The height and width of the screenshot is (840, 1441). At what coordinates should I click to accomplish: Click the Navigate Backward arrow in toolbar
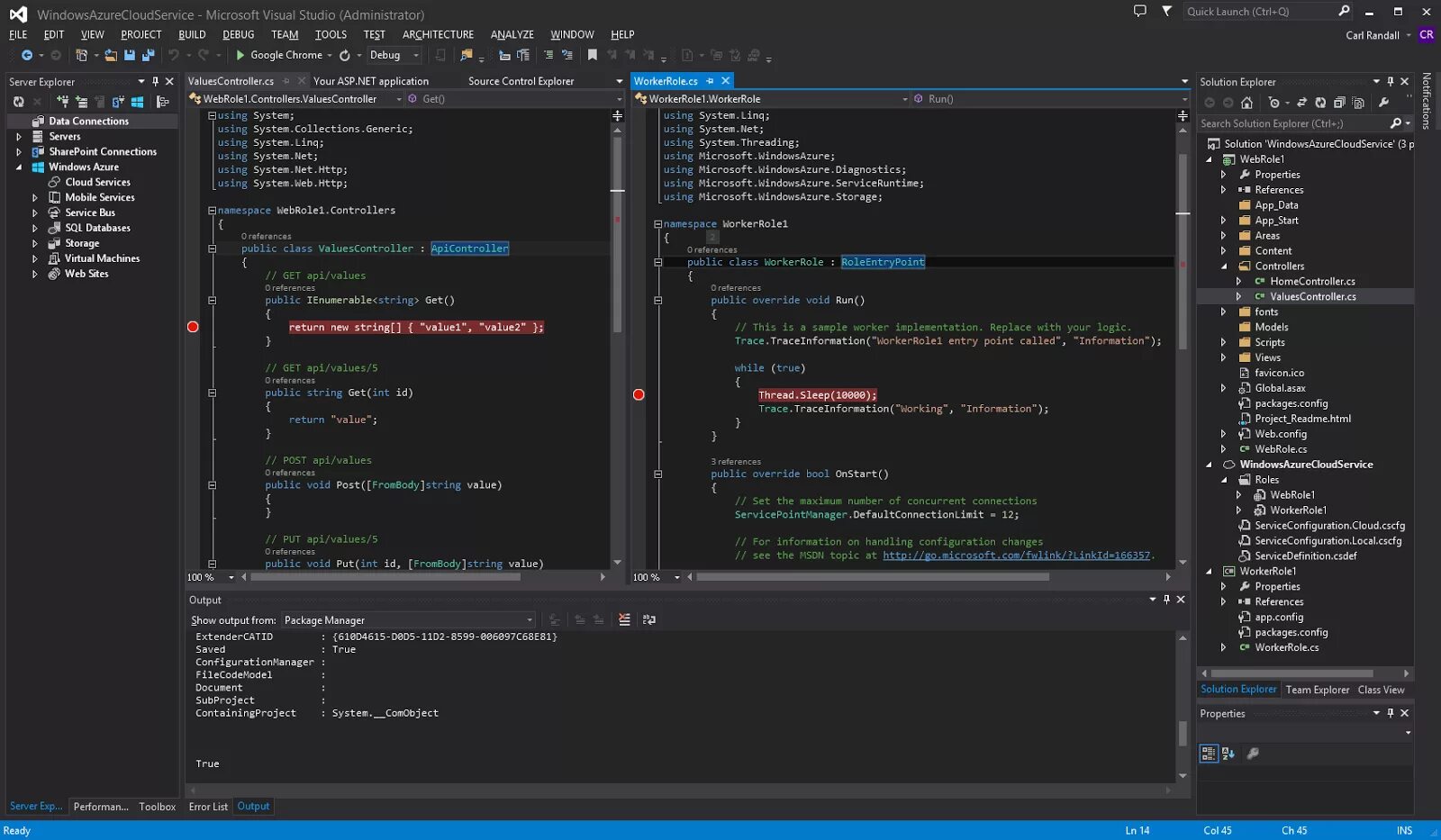click(26, 55)
